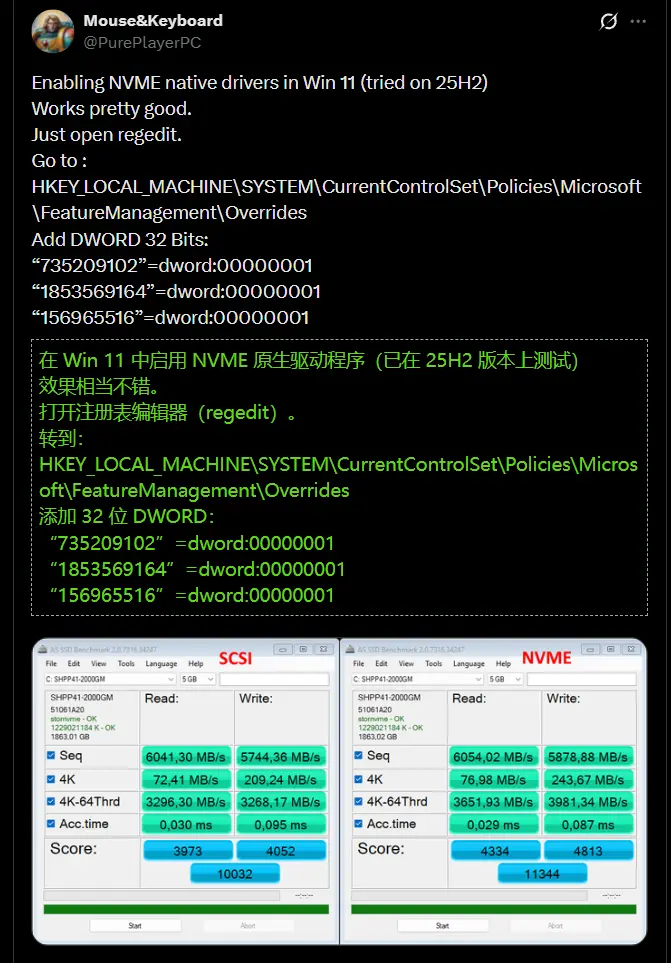Click the red NVME label in title bar
The image size is (671, 963).
(x=546, y=658)
